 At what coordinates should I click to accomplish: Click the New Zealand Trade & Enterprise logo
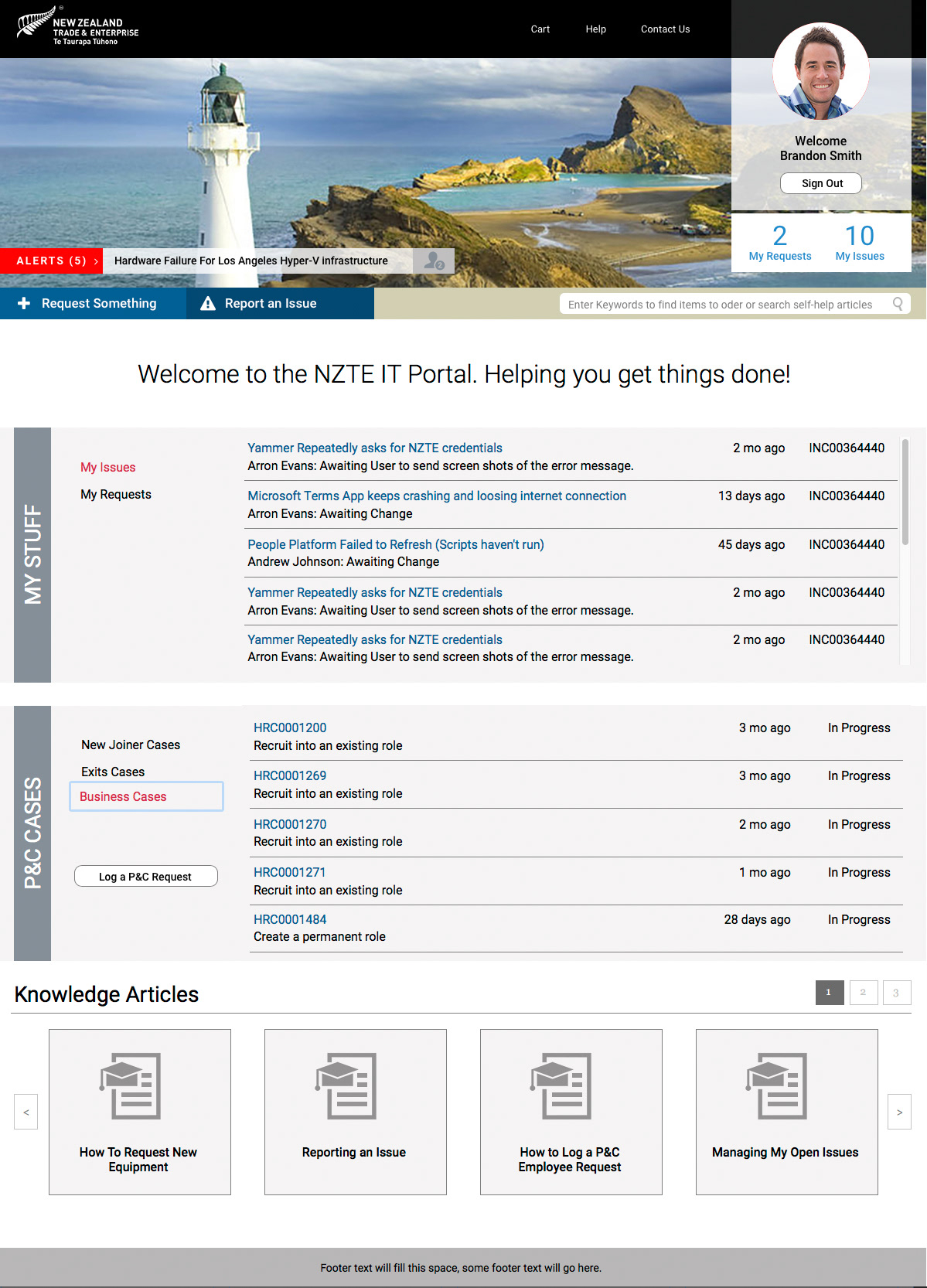click(77, 28)
